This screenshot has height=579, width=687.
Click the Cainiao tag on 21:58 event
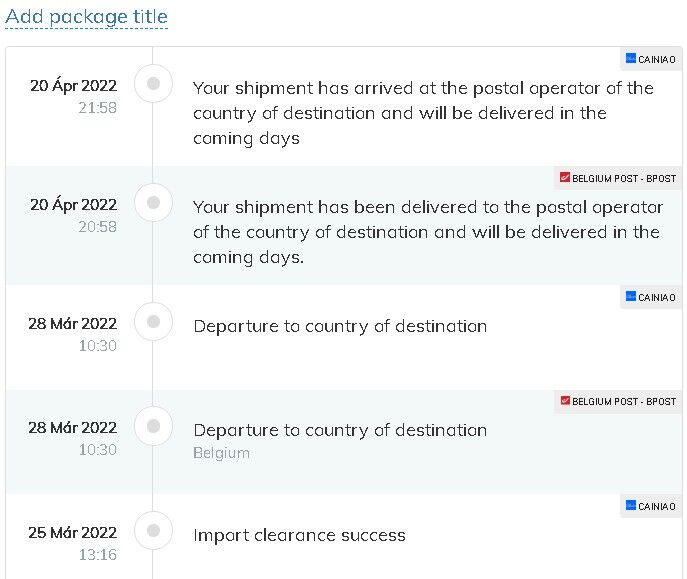[651, 59]
